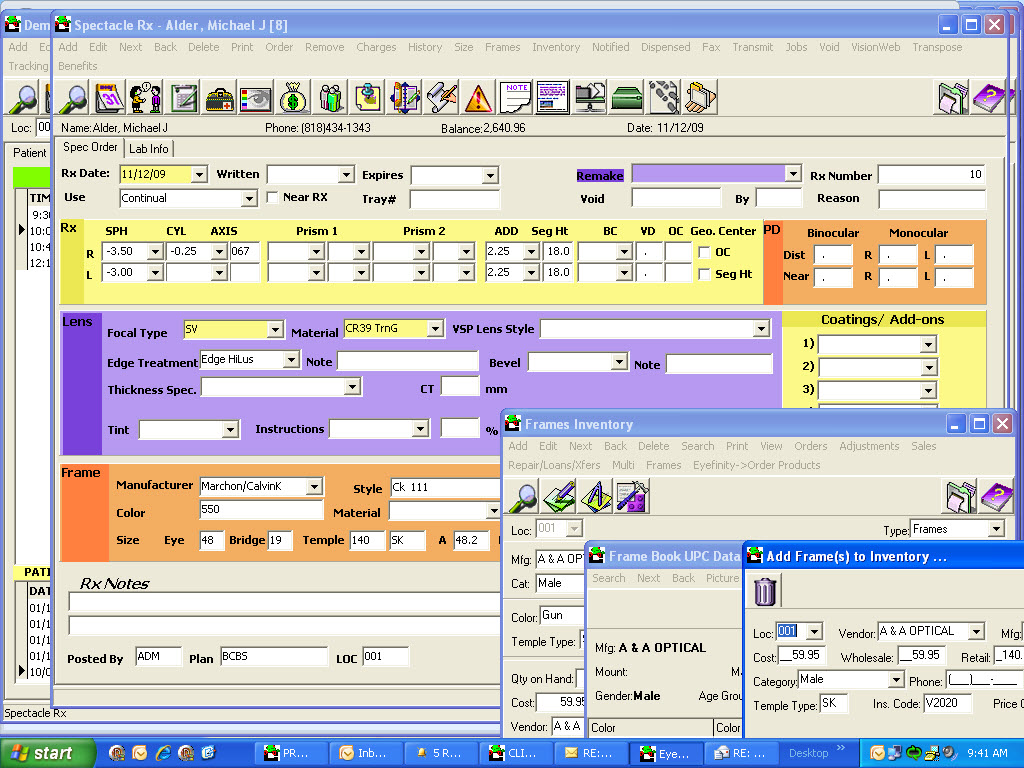Expand the right eye SPH dropdown

[155, 251]
